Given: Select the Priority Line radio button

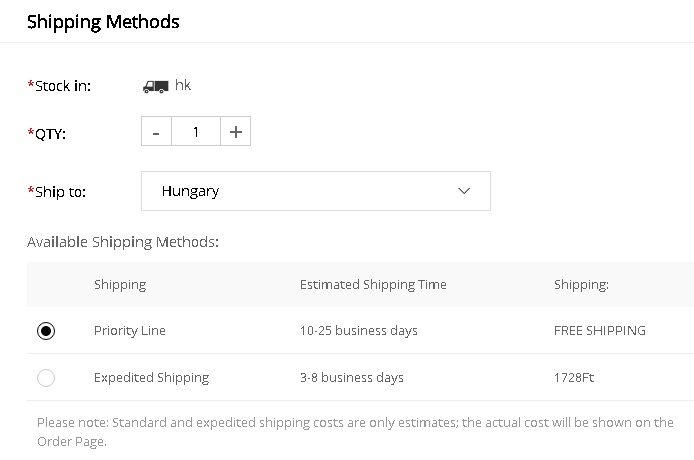Looking at the screenshot, I should (x=46, y=331).
